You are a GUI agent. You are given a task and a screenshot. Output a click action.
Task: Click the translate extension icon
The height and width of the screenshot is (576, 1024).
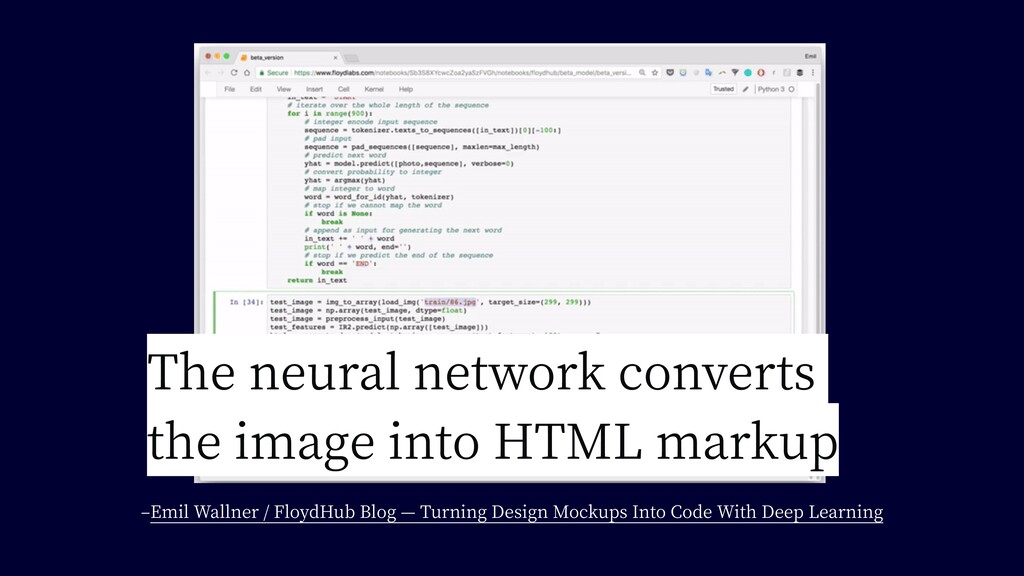(x=709, y=73)
